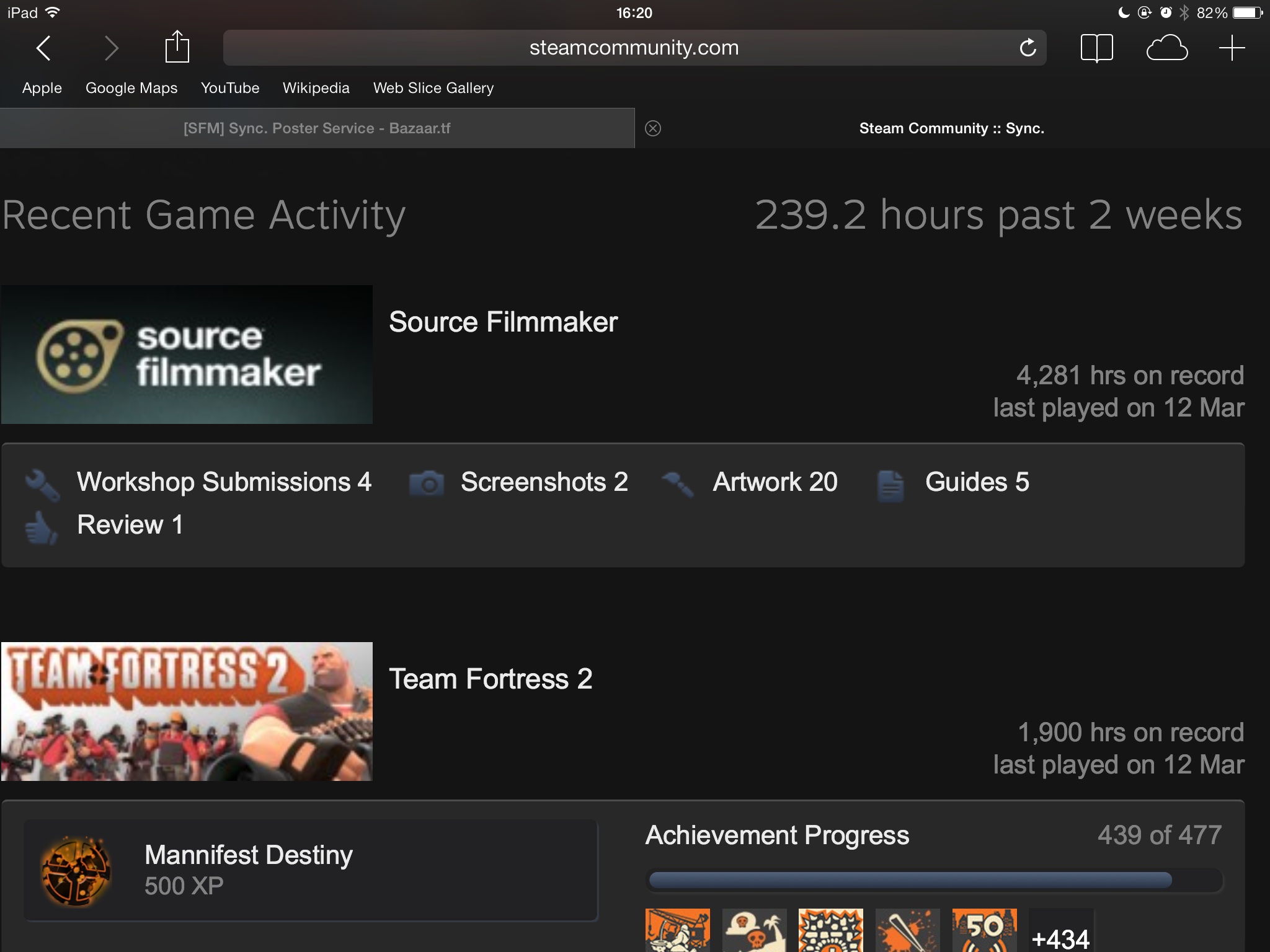Reload the steamcommunity.com page
This screenshot has height=952, width=1270.
point(1028,48)
